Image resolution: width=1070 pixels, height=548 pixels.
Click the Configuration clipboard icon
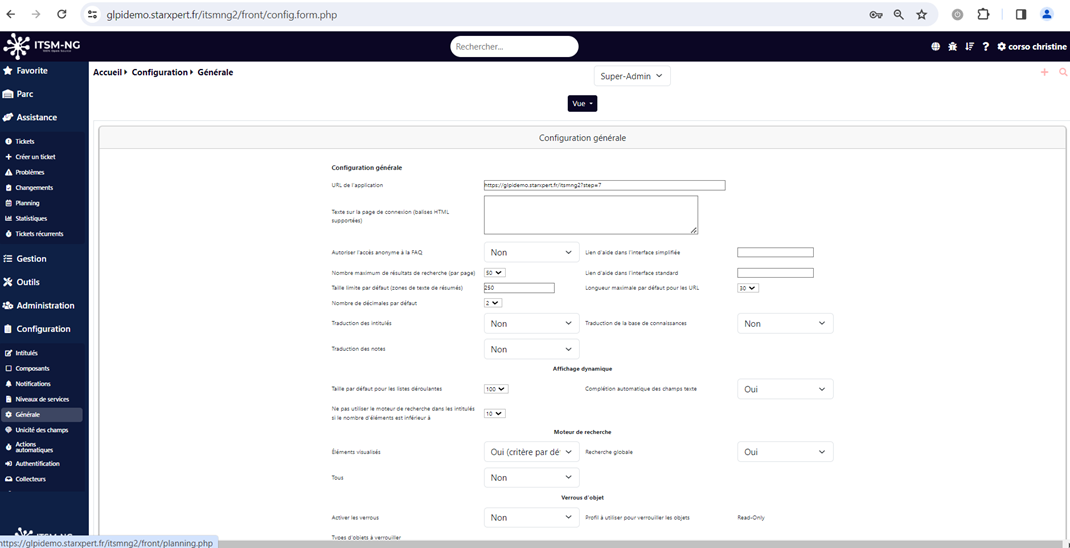pyautogui.click(x=8, y=329)
